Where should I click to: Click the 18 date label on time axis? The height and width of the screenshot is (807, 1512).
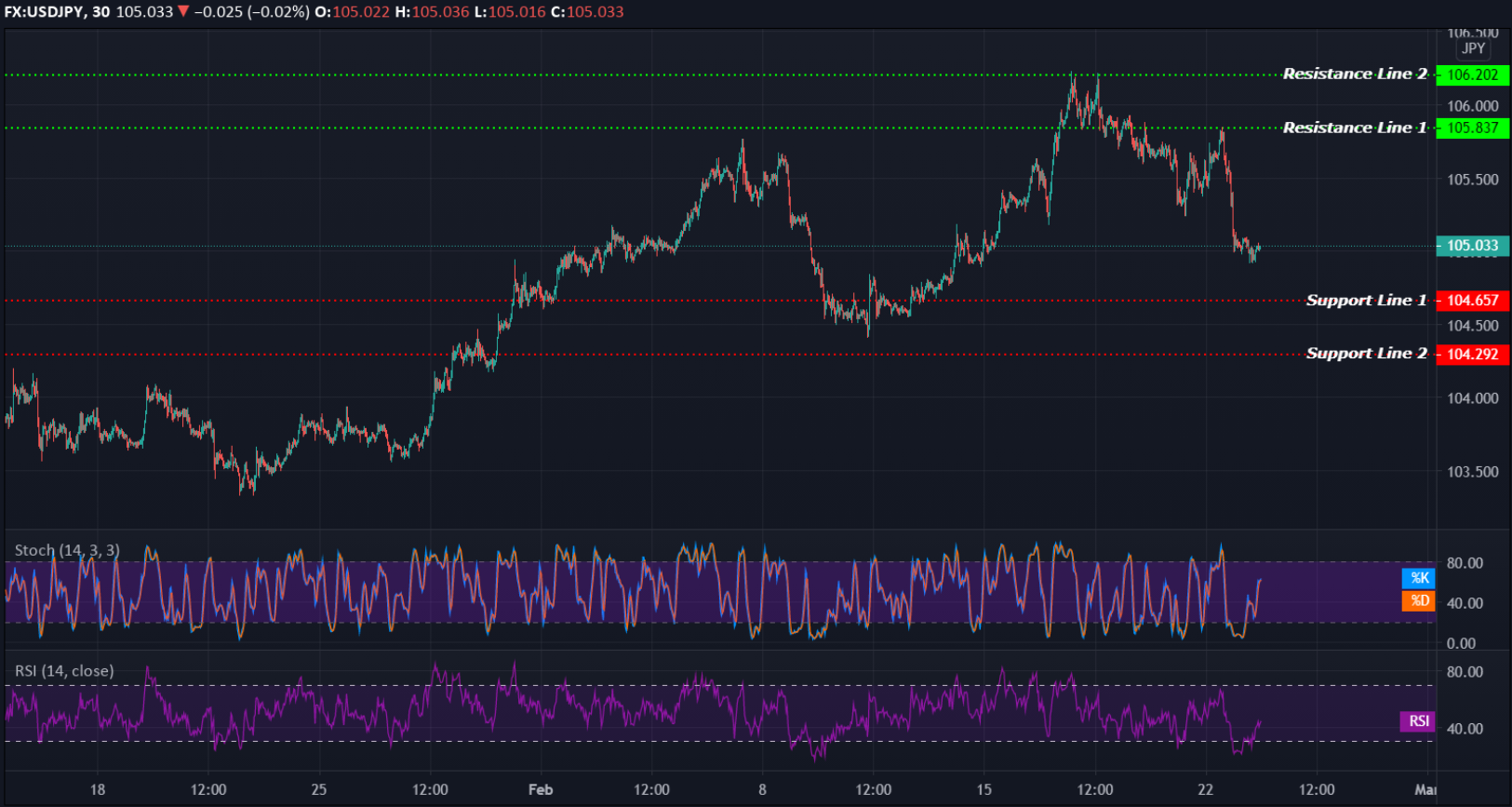point(98,789)
